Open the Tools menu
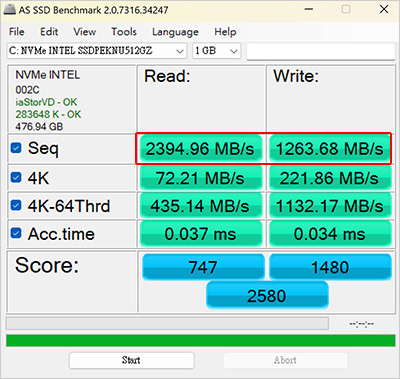The width and height of the screenshot is (400, 379). click(x=124, y=32)
